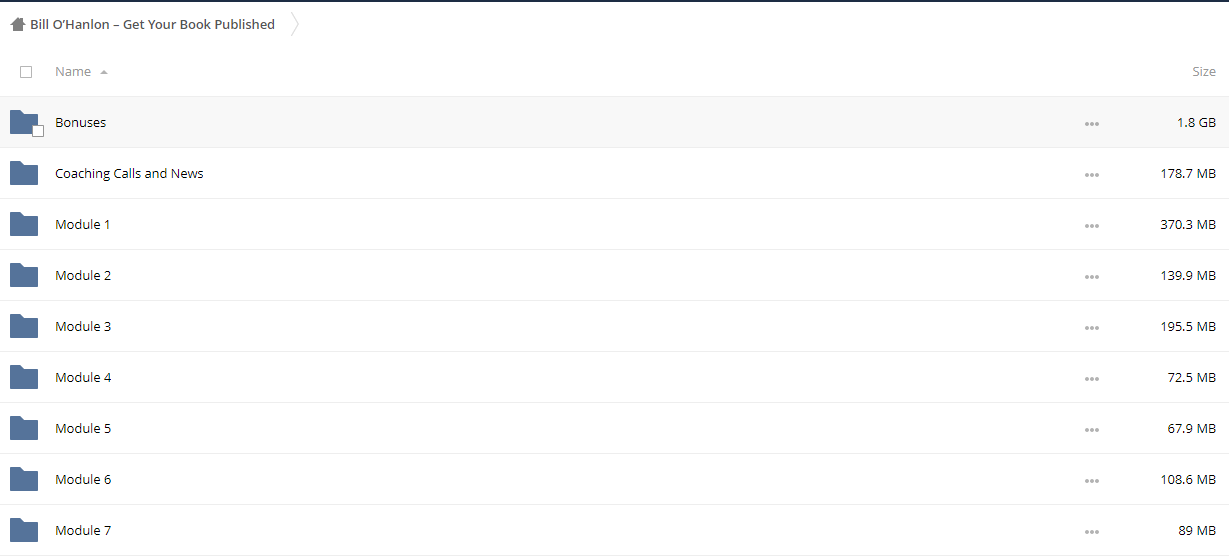Open the Module 2 folder link
Screen dimensions: 1229x560
coord(83,275)
